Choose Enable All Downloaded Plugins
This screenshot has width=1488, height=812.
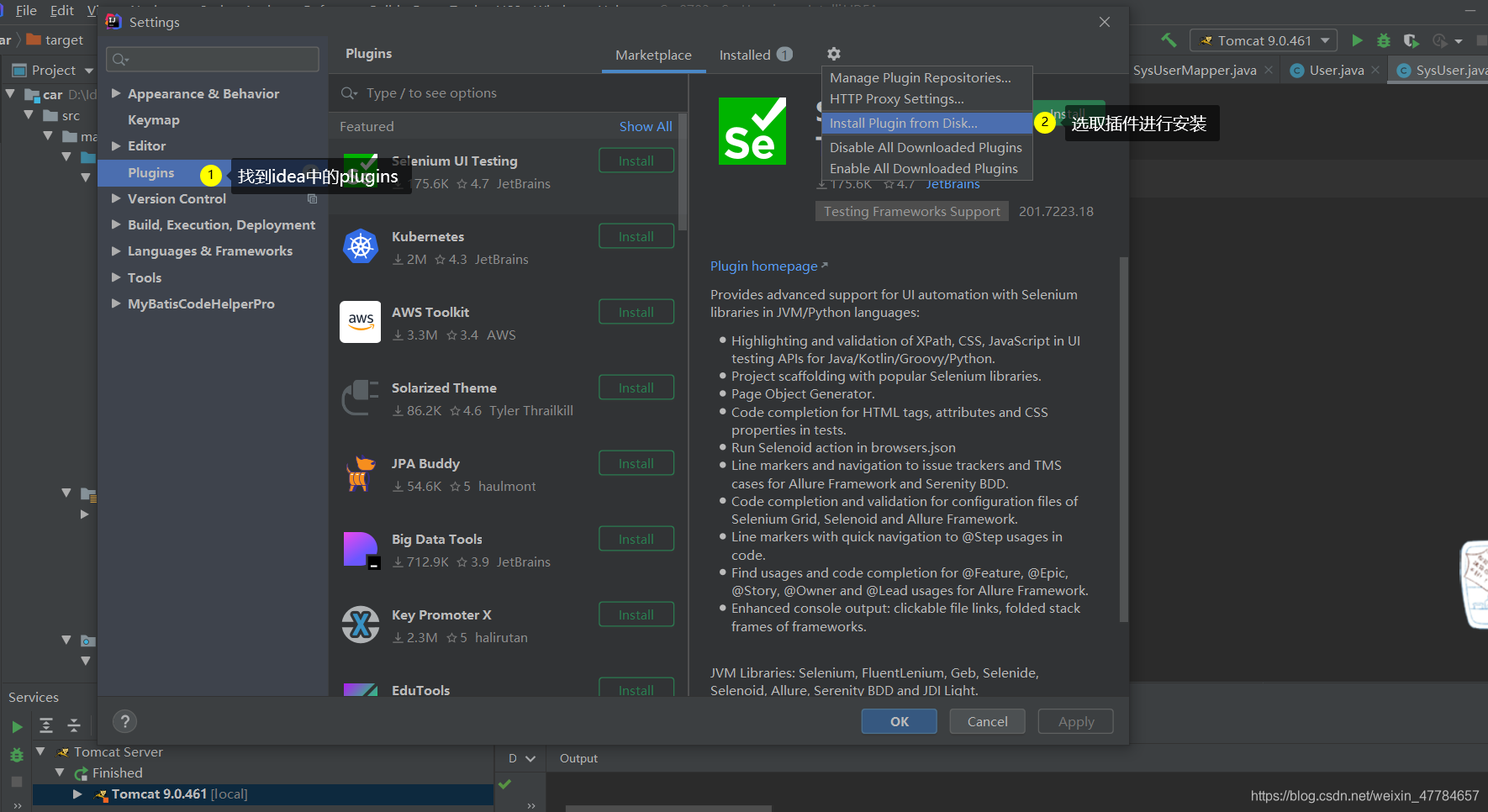[x=926, y=168]
